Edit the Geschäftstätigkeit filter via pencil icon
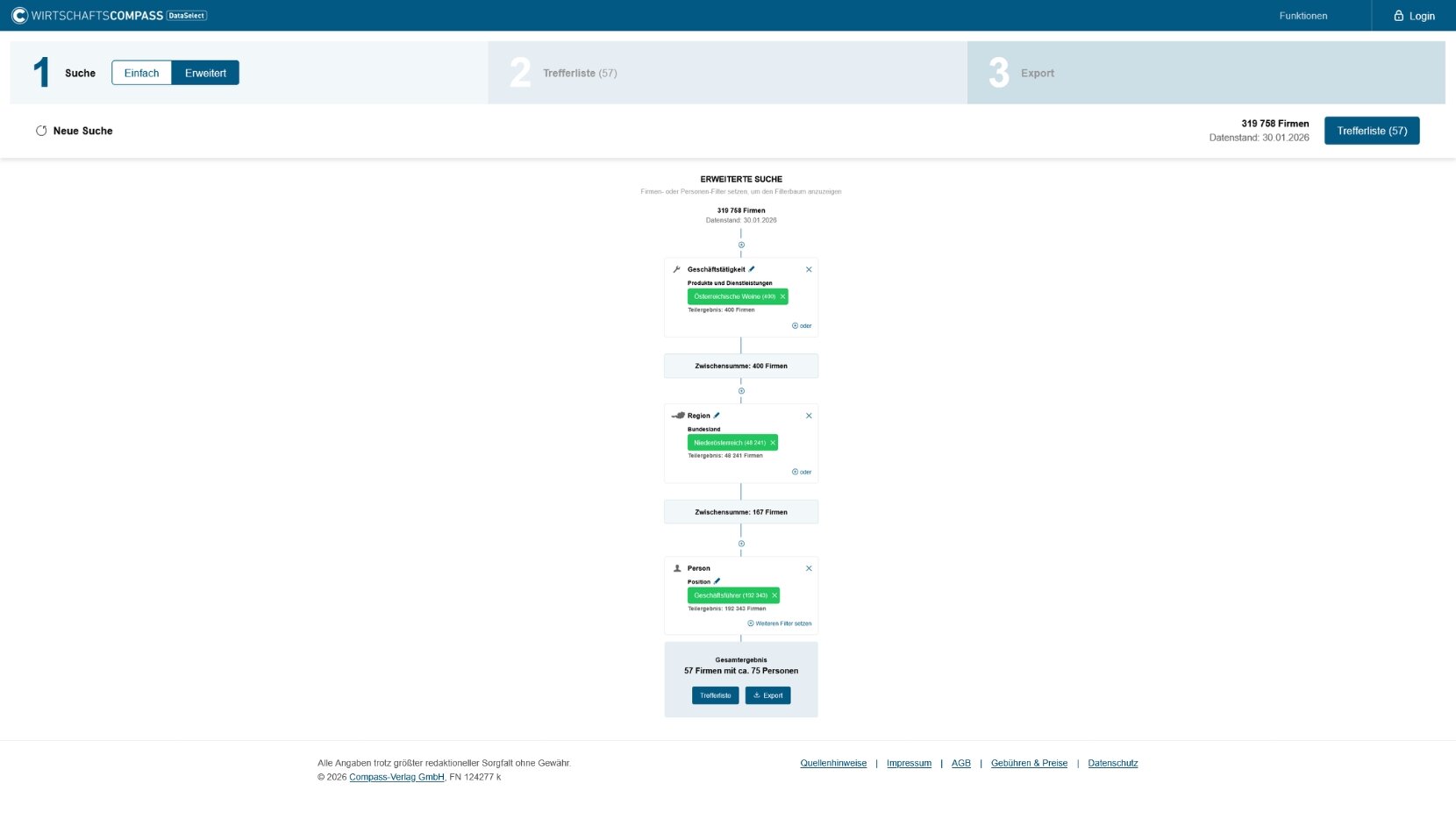The height and width of the screenshot is (819, 1456). (x=752, y=269)
